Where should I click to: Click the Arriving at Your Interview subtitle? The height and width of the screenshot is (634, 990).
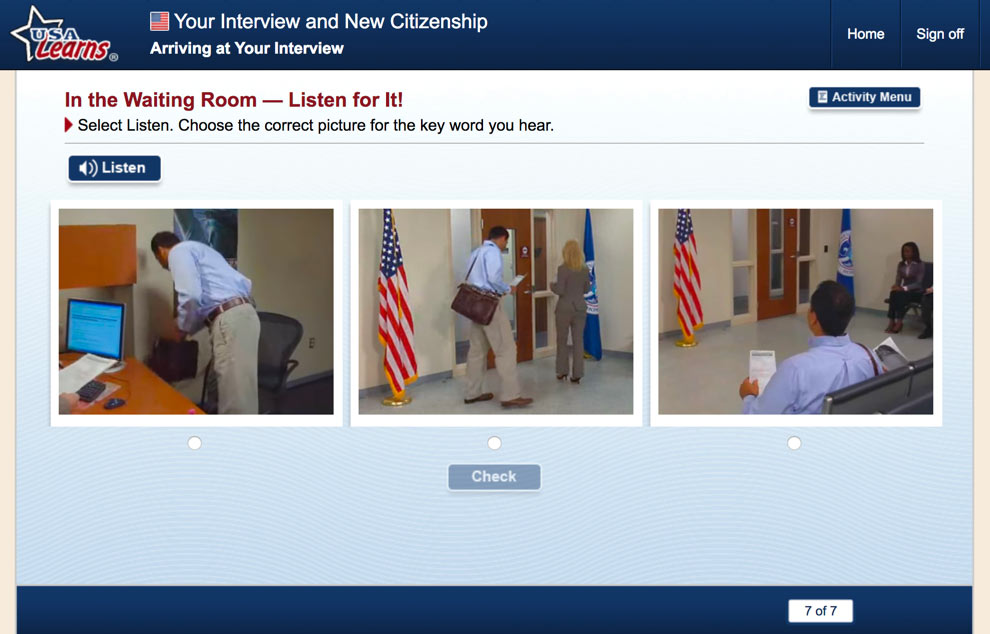(246, 49)
